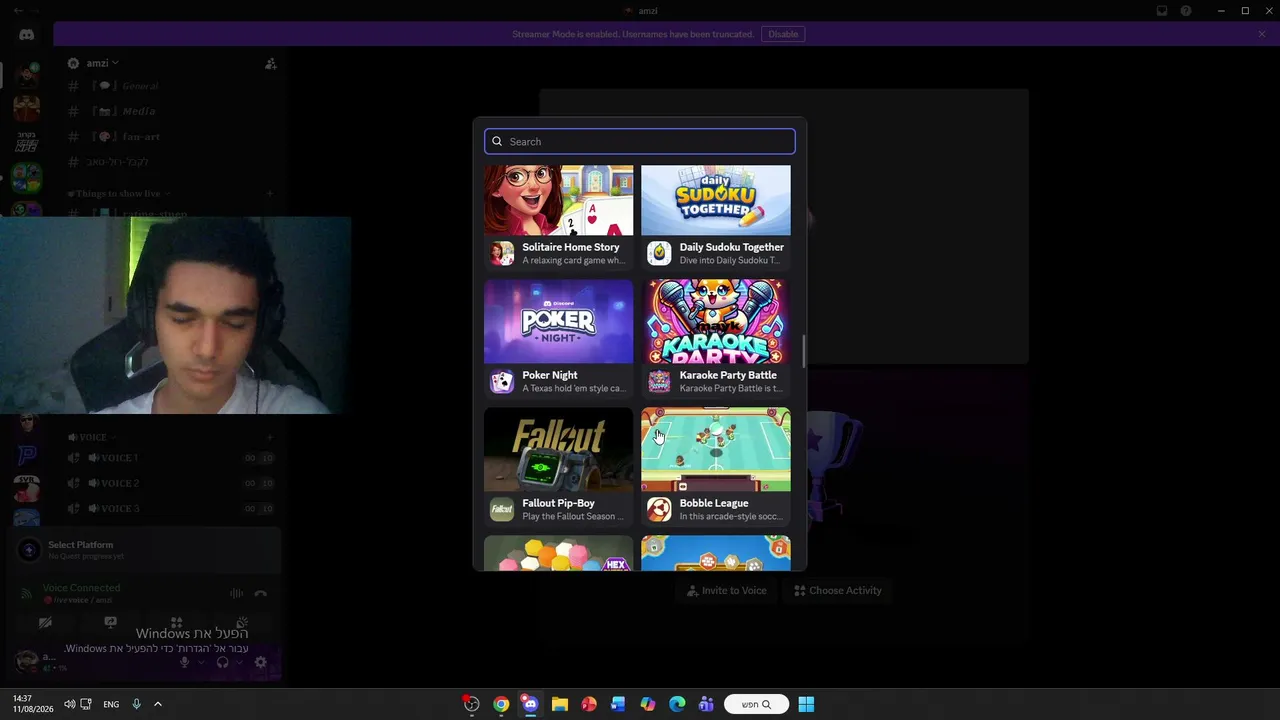Open Discord direct messages home icon
This screenshot has width=1280, height=720.
[x=27, y=34]
